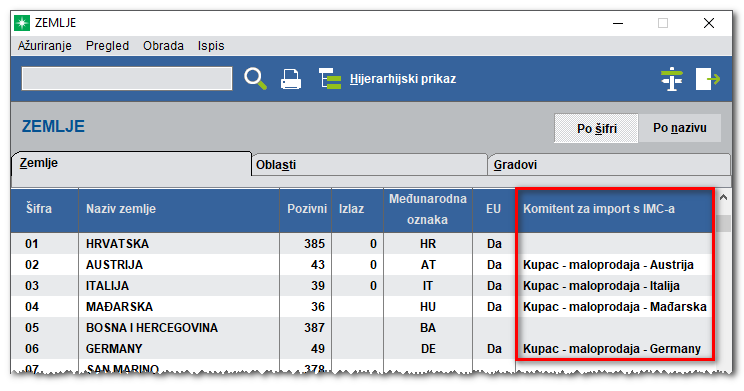Click code cell 06
This screenshot has height=391, width=744.
coord(32,348)
